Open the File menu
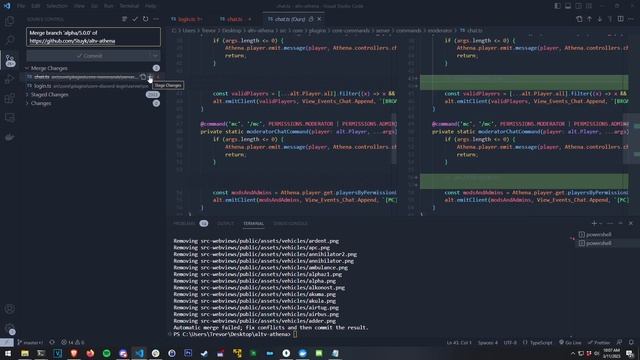640x360 pixels. click(x=21, y=6)
